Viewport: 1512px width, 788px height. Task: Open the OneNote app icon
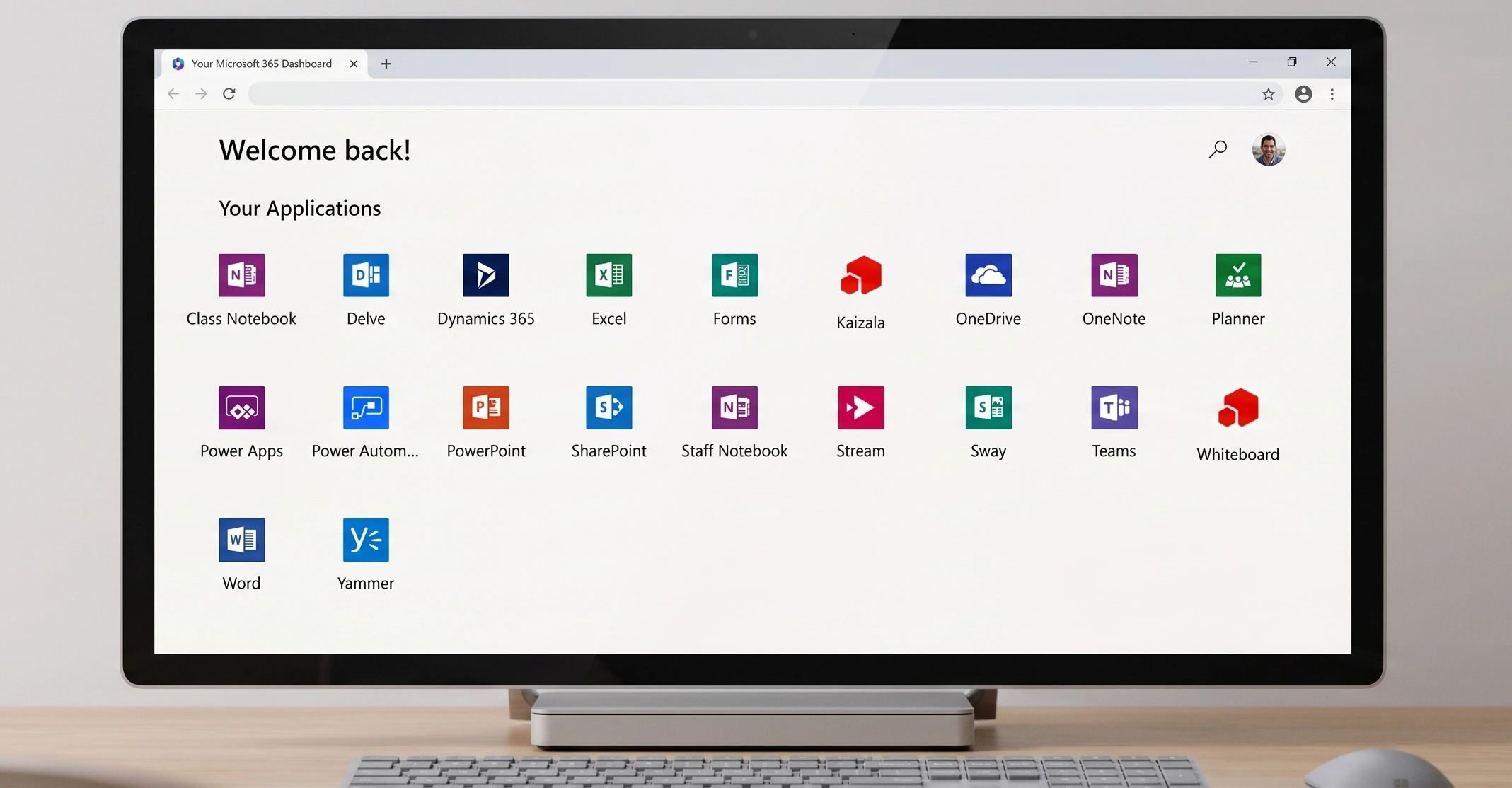(x=1114, y=275)
